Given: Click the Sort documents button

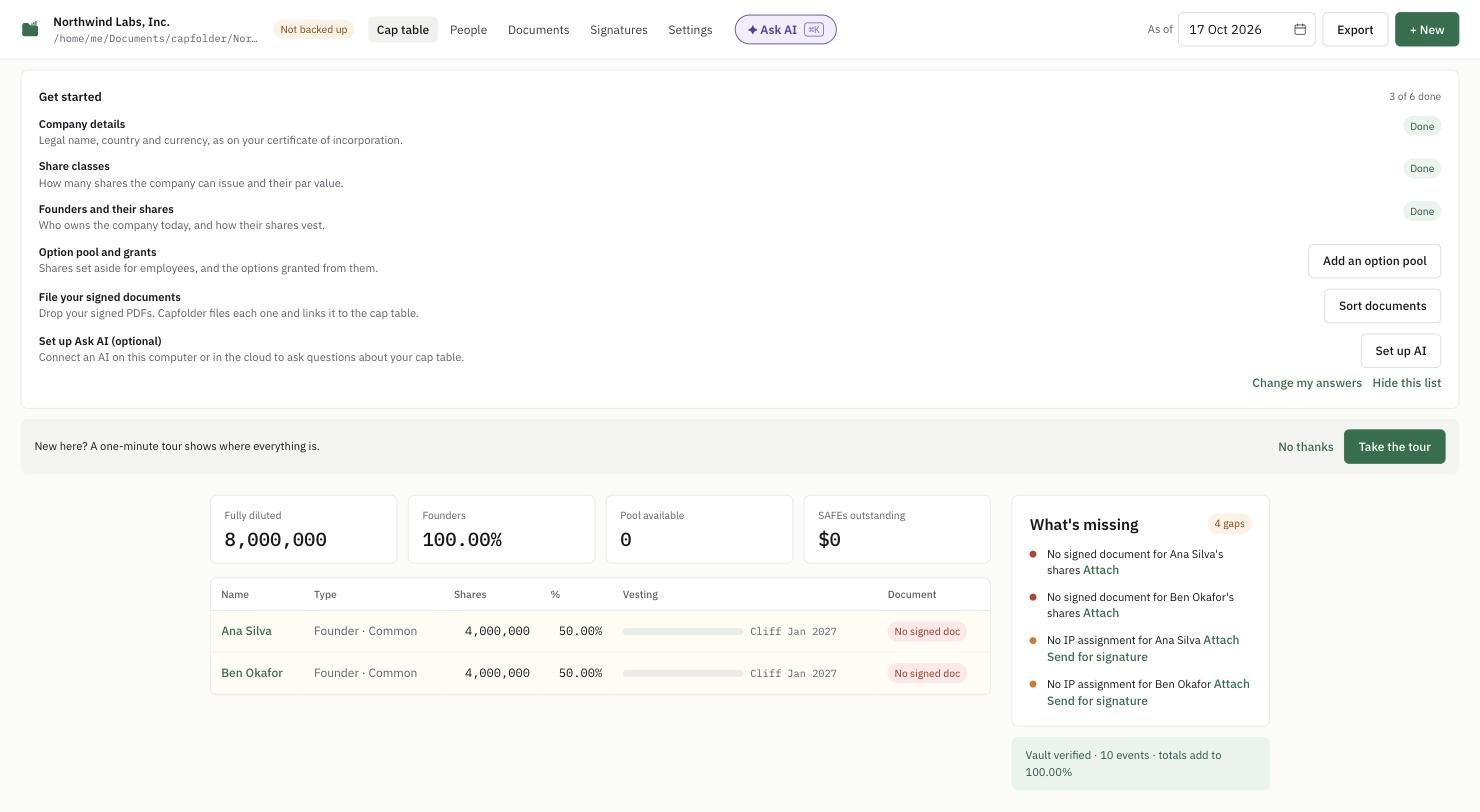Looking at the screenshot, I should [1382, 306].
